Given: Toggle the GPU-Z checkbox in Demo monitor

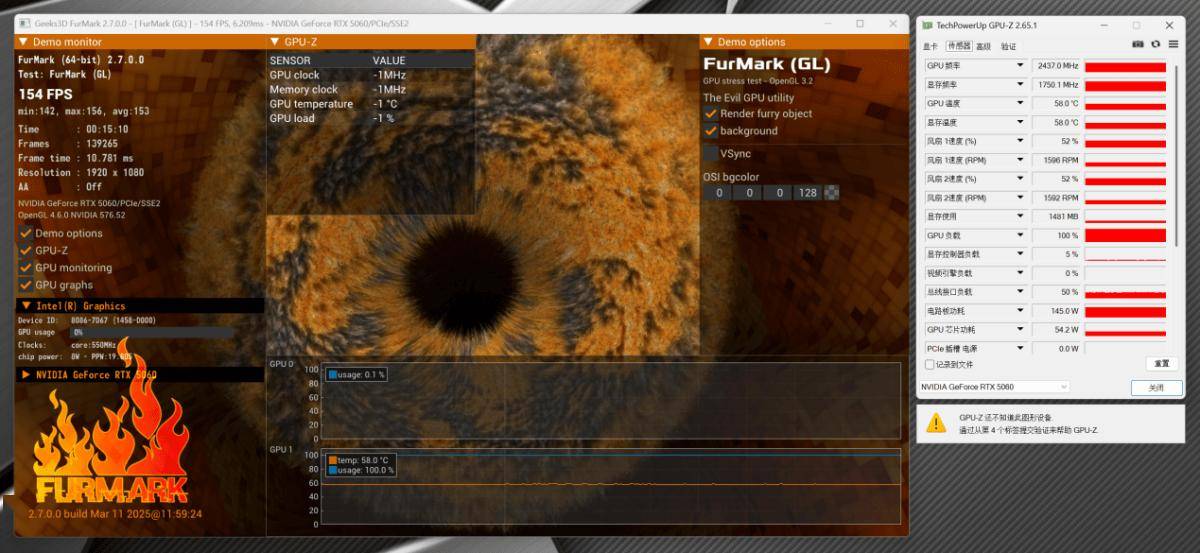Looking at the screenshot, I should click(x=25, y=250).
